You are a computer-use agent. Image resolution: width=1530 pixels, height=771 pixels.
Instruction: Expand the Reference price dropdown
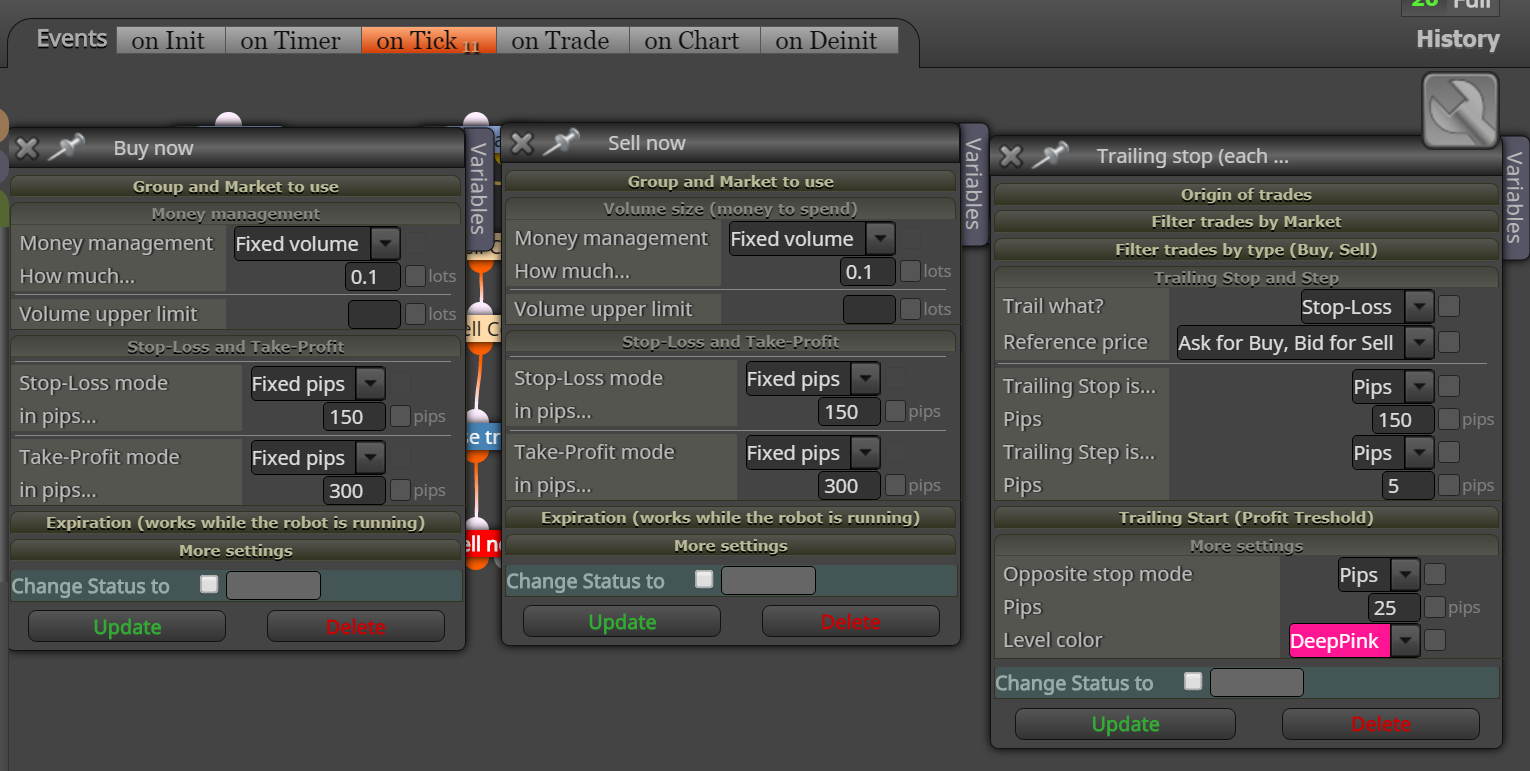pos(1305,342)
